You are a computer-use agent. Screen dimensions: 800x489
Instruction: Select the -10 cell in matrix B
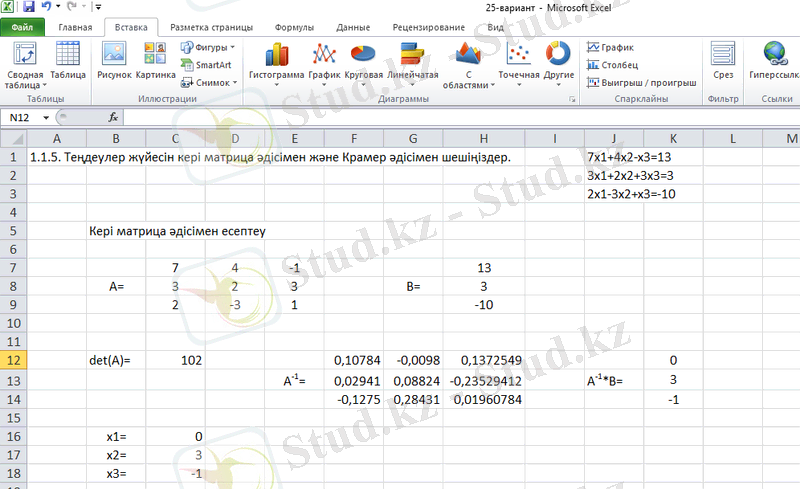484,305
